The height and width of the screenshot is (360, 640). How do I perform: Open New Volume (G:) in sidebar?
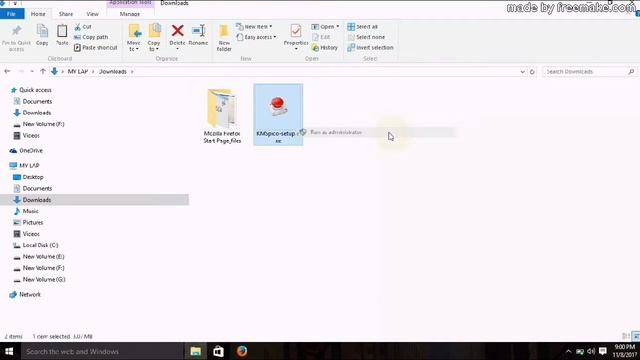pos(44,280)
